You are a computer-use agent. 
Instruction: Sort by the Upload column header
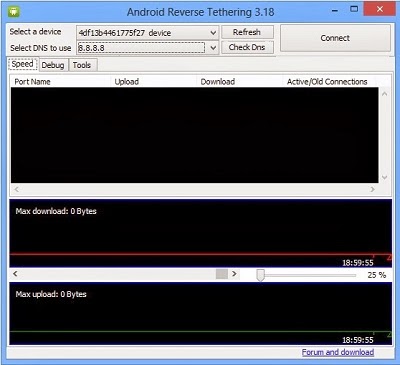(x=154, y=82)
